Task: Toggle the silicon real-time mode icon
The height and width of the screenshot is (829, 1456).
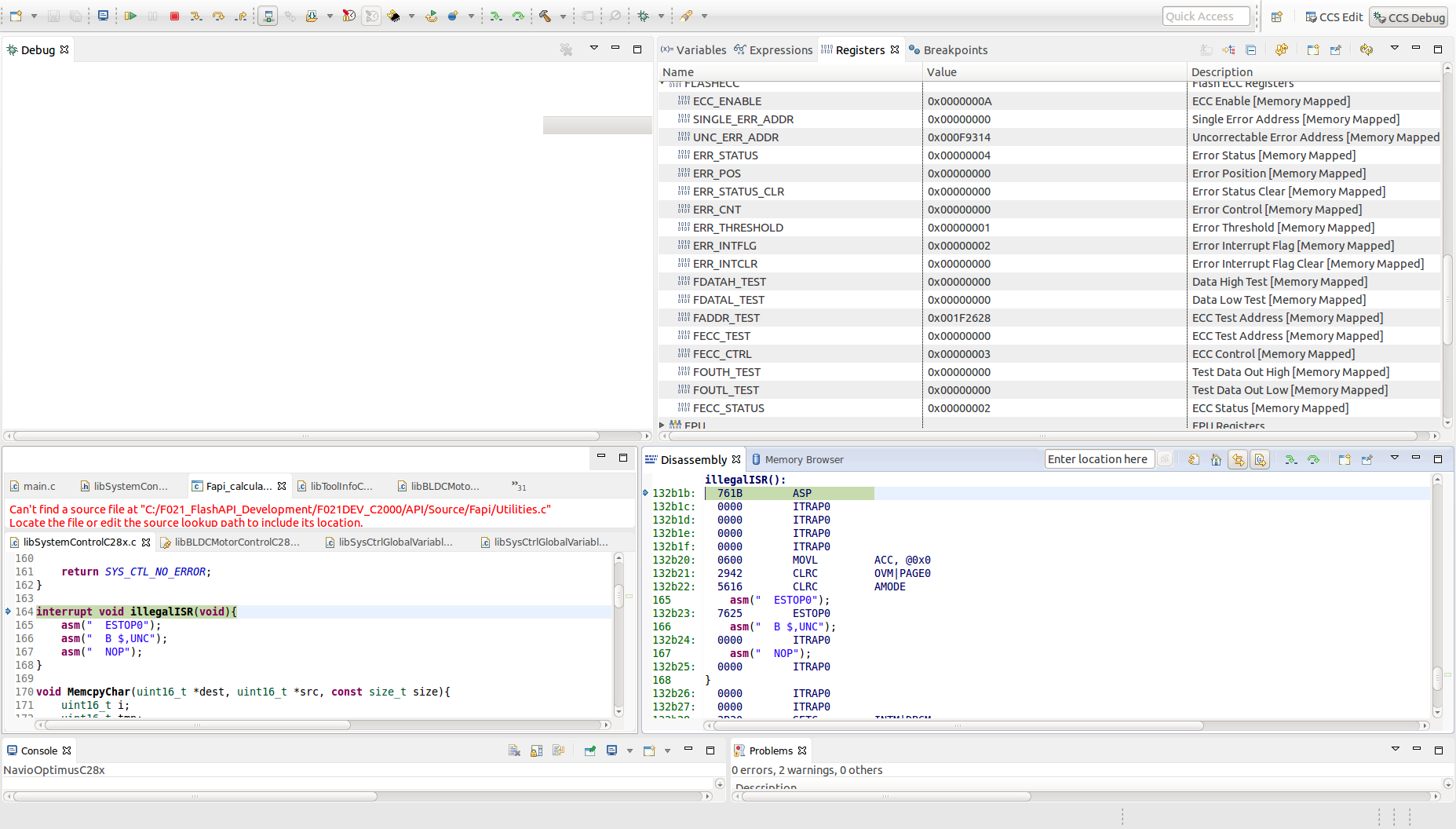Action: (x=371, y=16)
